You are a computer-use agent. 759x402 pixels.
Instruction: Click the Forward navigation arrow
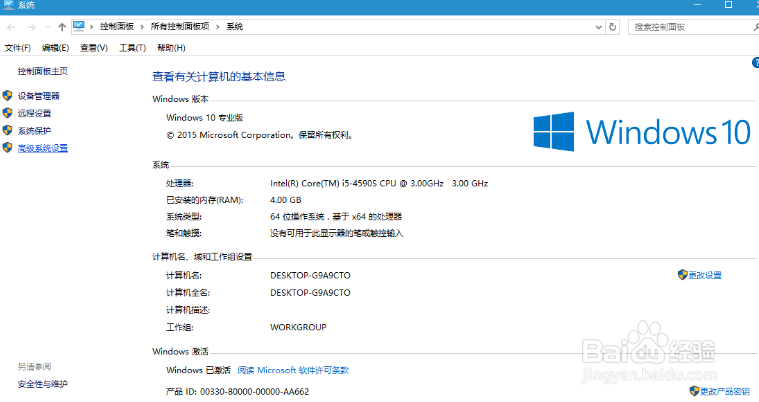click(31, 27)
